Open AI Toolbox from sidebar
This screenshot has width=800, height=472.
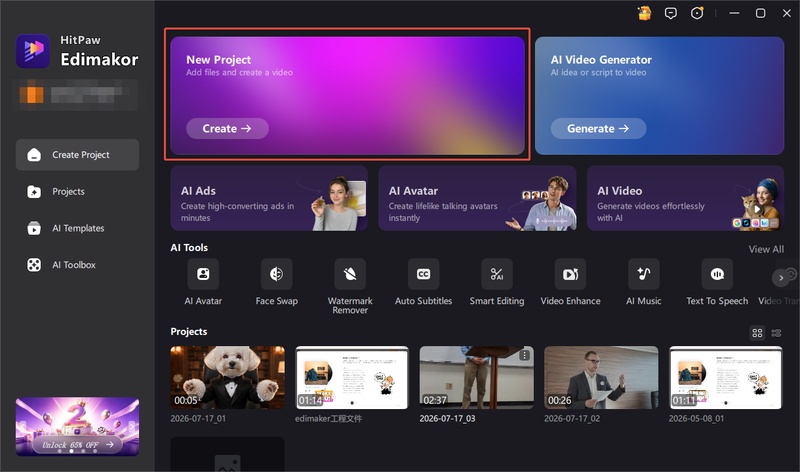click(77, 265)
